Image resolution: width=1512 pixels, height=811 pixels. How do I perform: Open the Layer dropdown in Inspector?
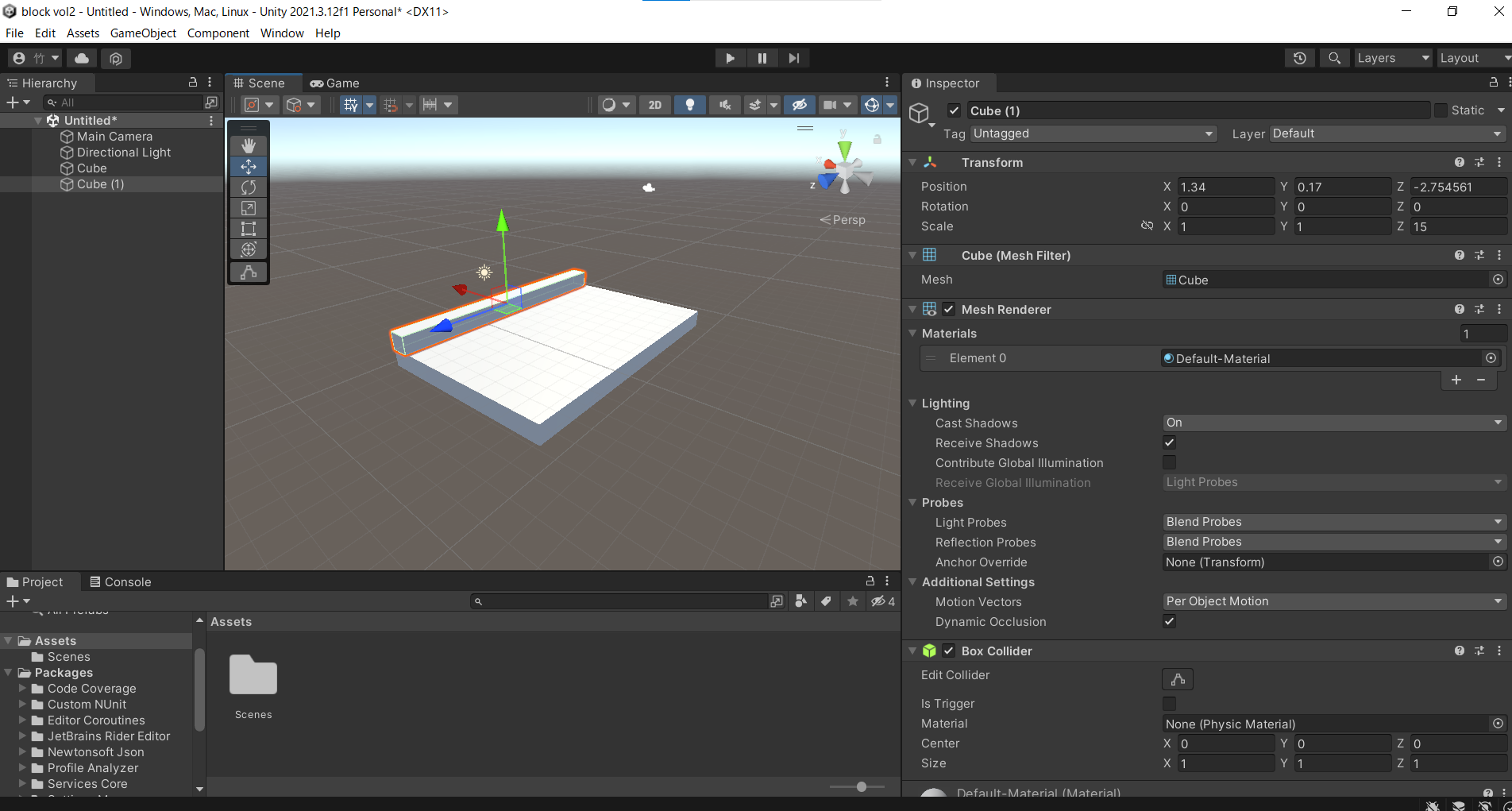point(1387,133)
